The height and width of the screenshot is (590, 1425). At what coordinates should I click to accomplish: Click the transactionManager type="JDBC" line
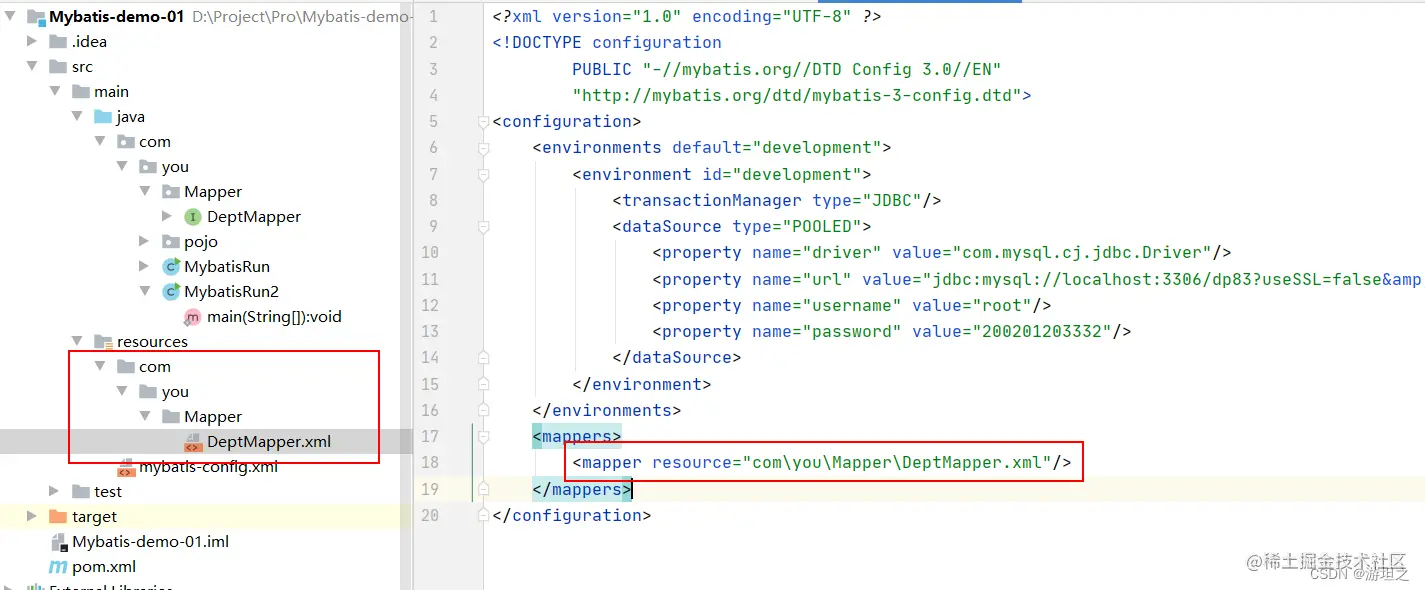pos(777,200)
